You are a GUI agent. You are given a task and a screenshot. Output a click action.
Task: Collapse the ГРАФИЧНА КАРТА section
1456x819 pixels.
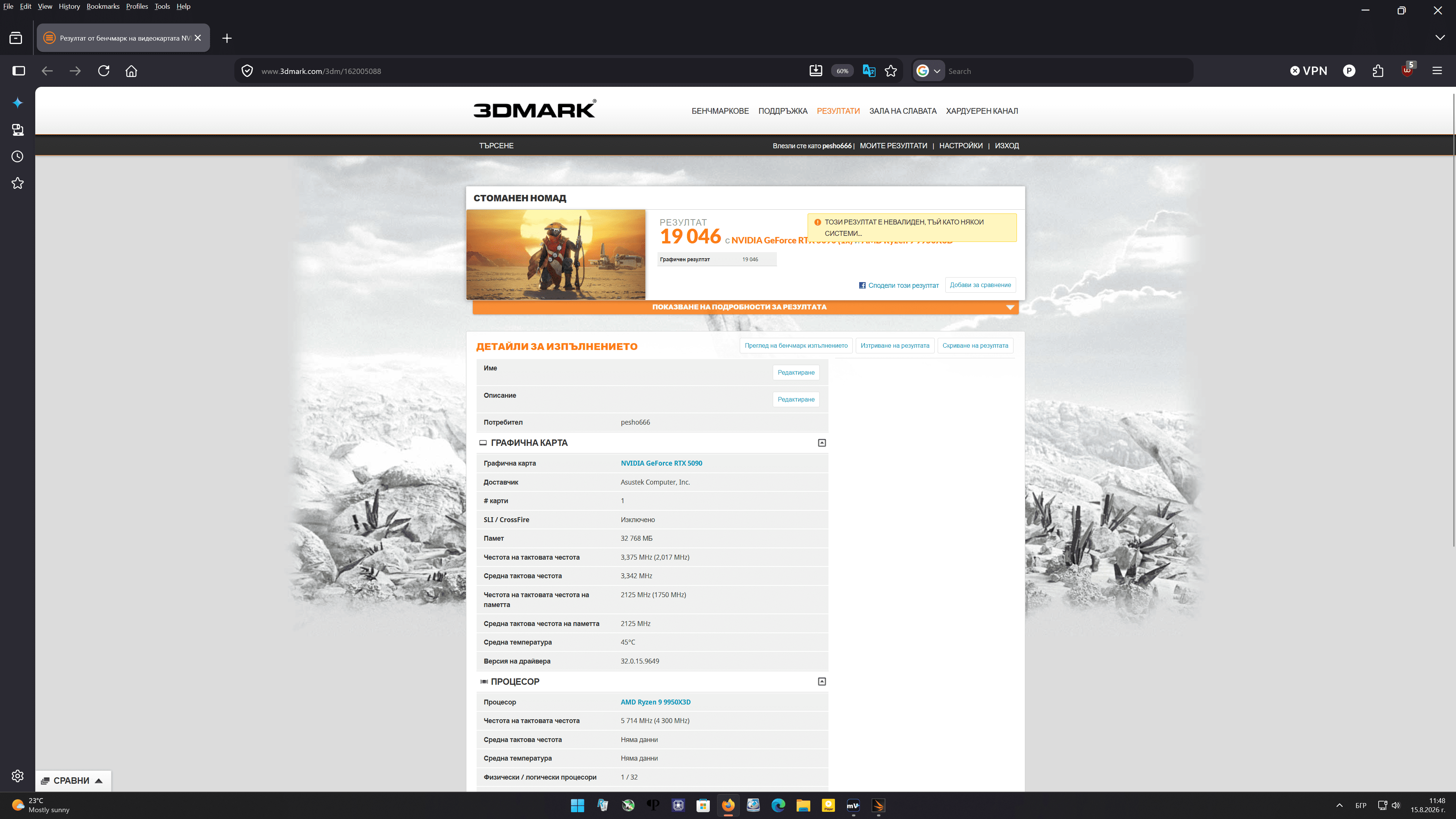coord(822,442)
